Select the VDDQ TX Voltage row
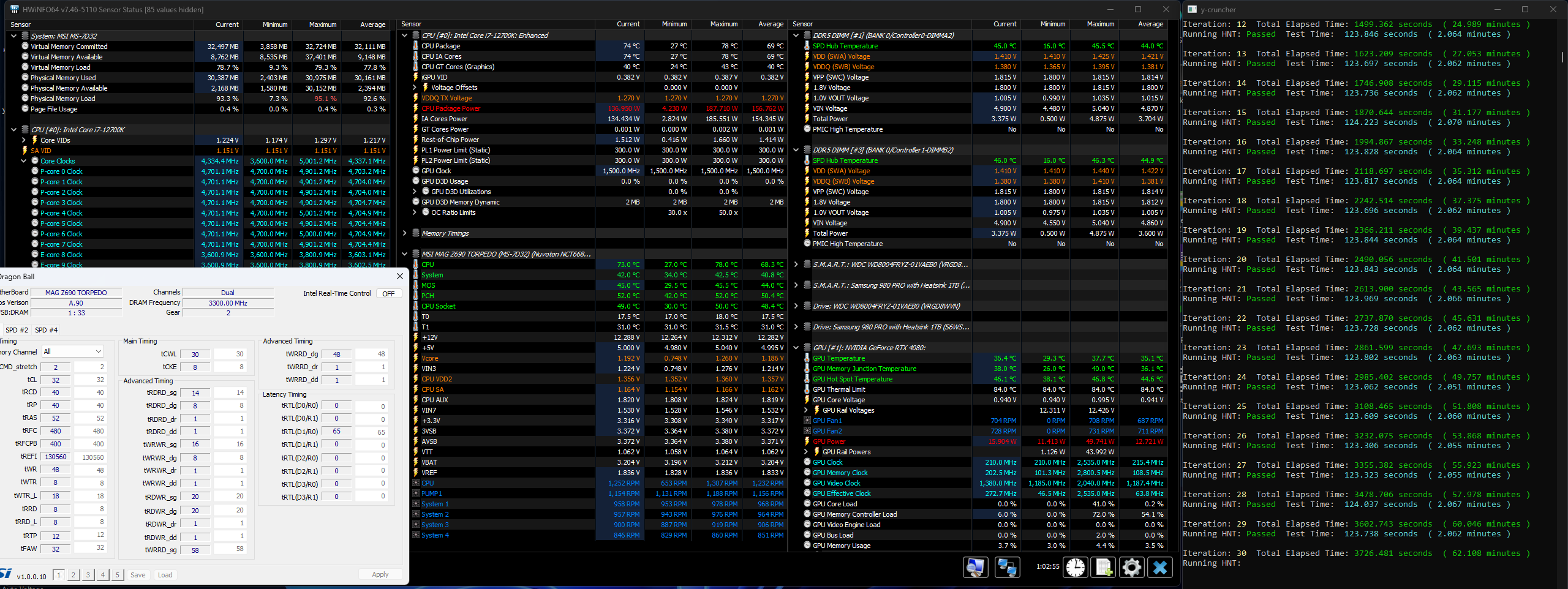The width and height of the screenshot is (1568, 589). (594, 98)
